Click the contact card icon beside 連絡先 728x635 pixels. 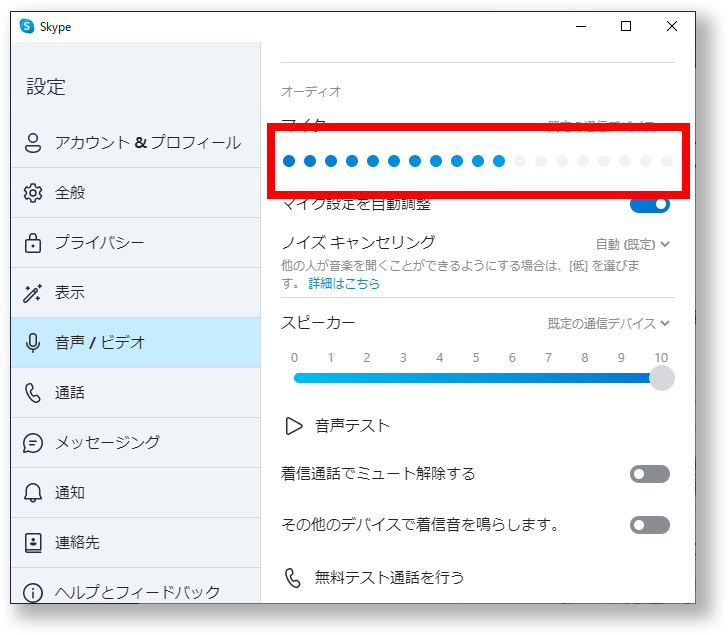click(32, 543)
